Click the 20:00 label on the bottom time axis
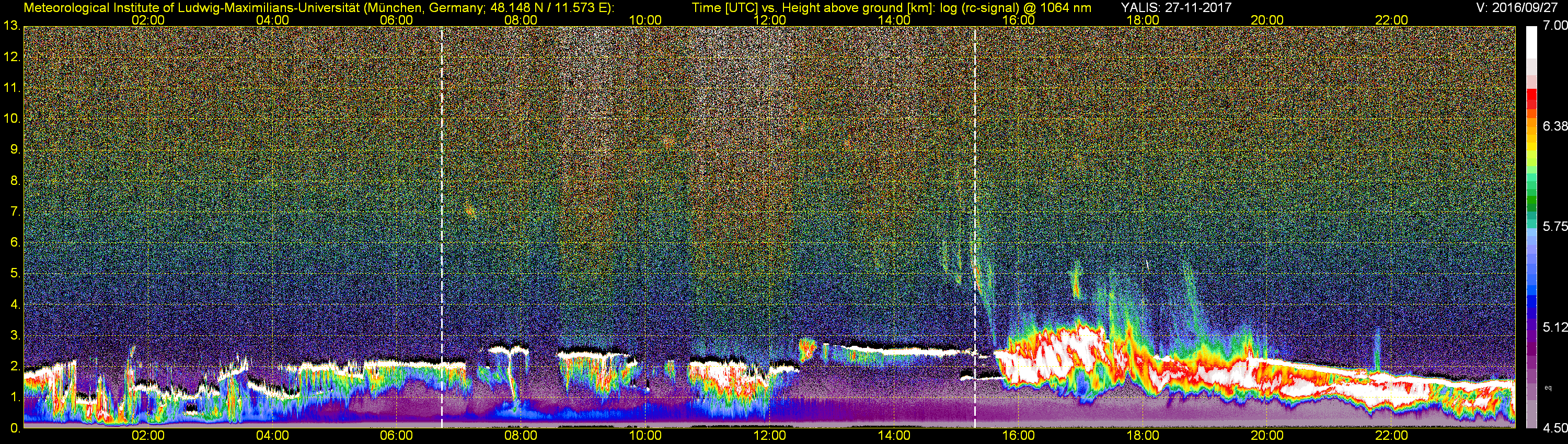The width and height of the screenshot is (1568, 444). pyautogui.click(x=1267, y=436)
